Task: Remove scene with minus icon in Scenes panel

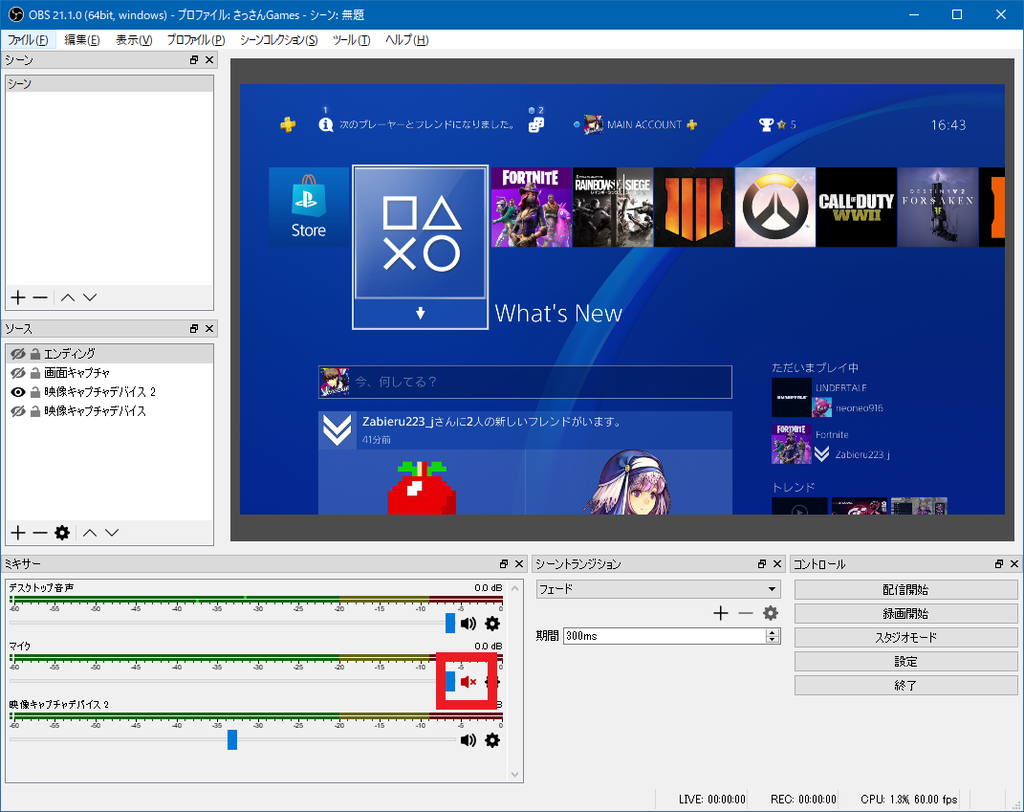Action: [40, 298]
